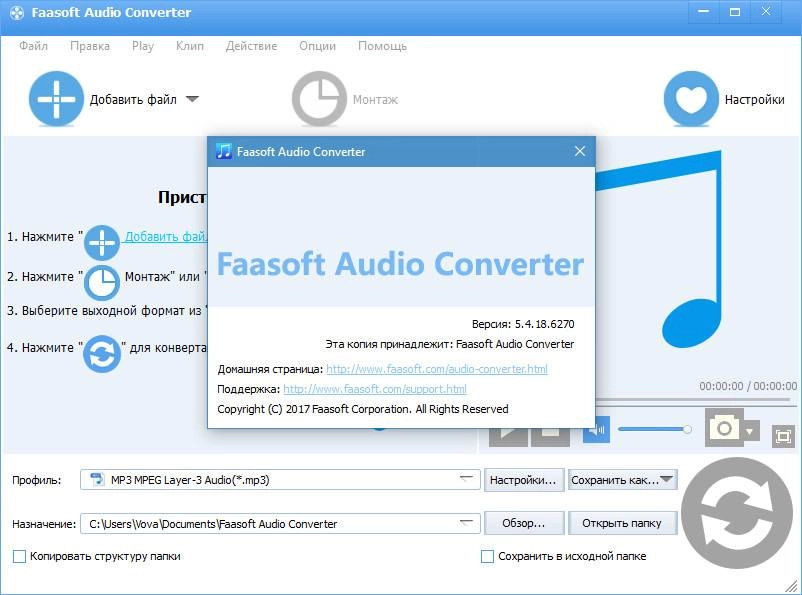802x595 pixels.
Task: Click the MP3 file icon in profile field
Action: tap(97, 479)
